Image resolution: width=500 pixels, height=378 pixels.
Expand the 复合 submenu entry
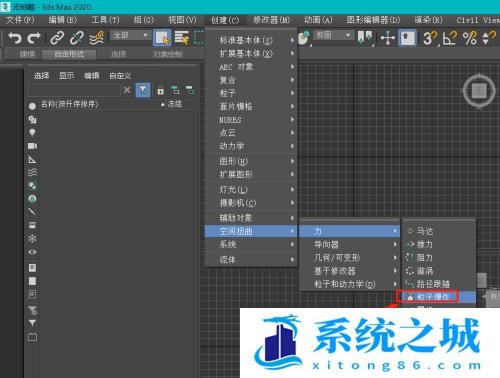(x=250, y=80)
